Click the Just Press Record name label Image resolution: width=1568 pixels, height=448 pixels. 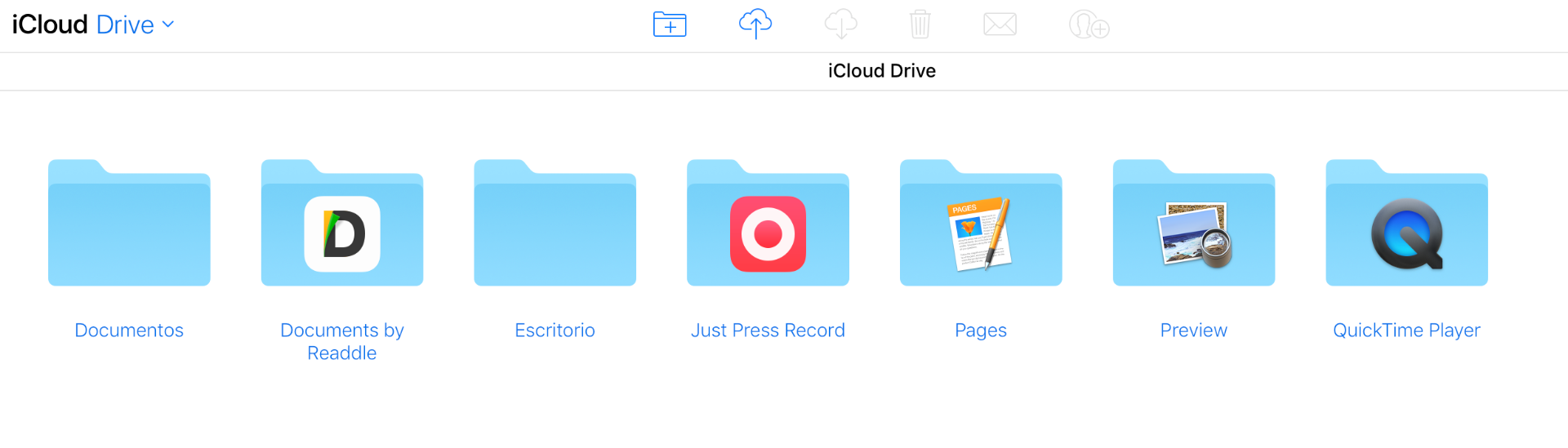768,330
